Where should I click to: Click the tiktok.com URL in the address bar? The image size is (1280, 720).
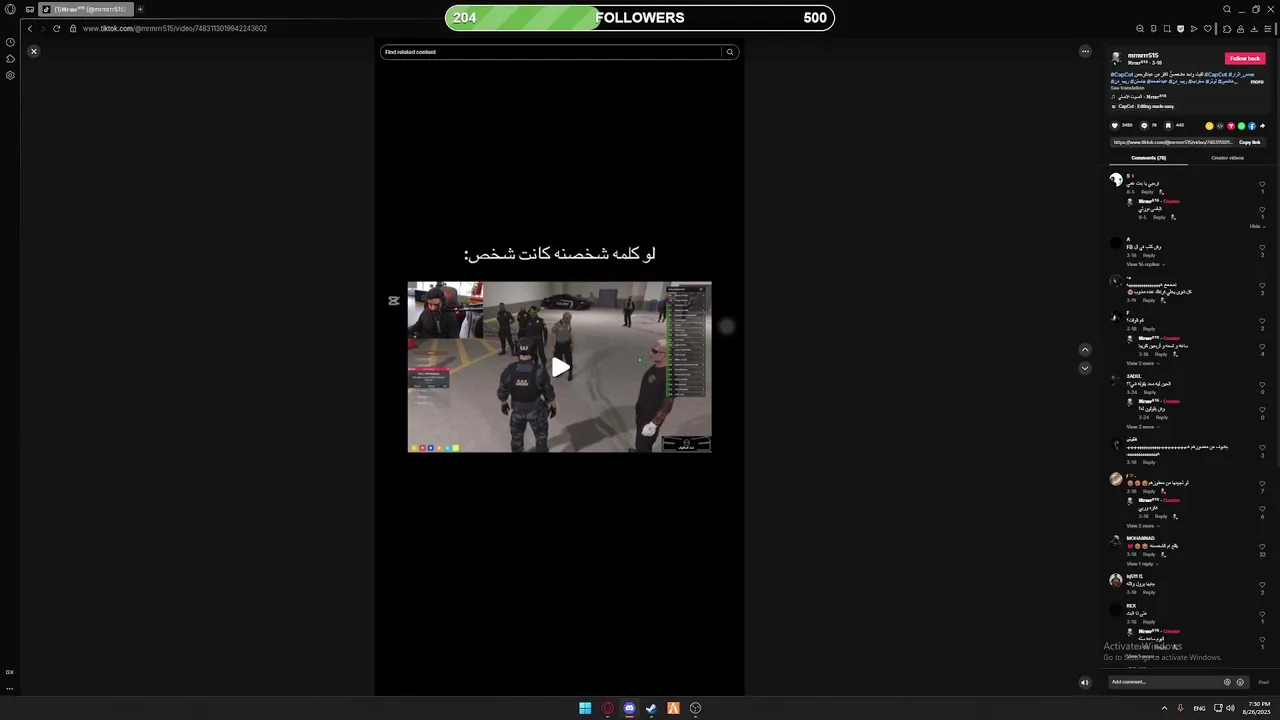(175, 28)
